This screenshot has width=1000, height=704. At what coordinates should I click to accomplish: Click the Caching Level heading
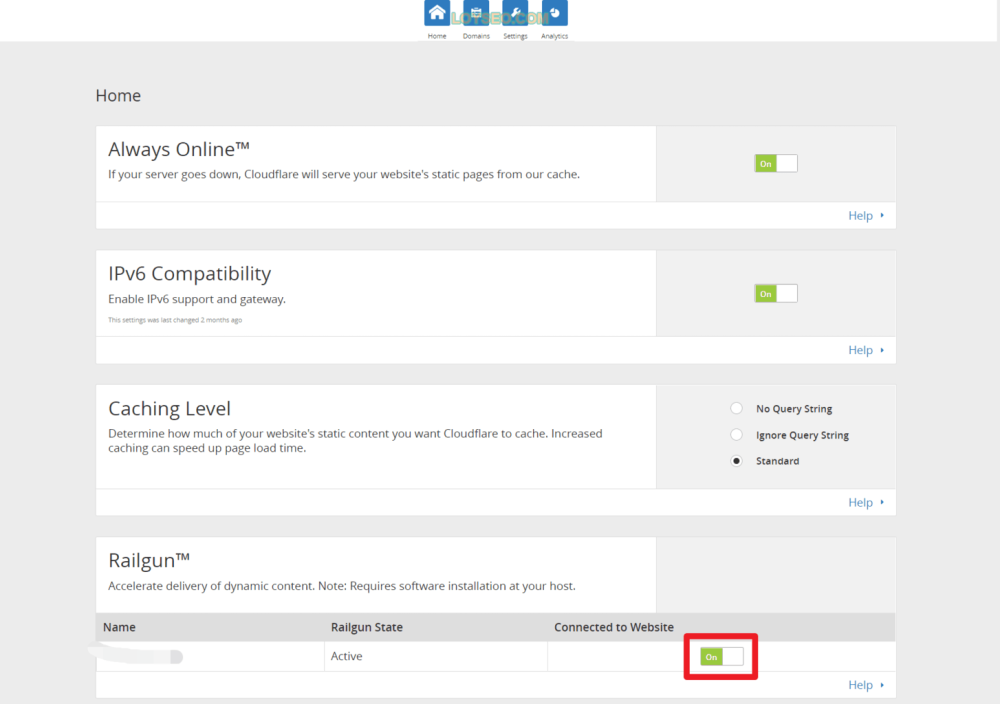point(169,408)
